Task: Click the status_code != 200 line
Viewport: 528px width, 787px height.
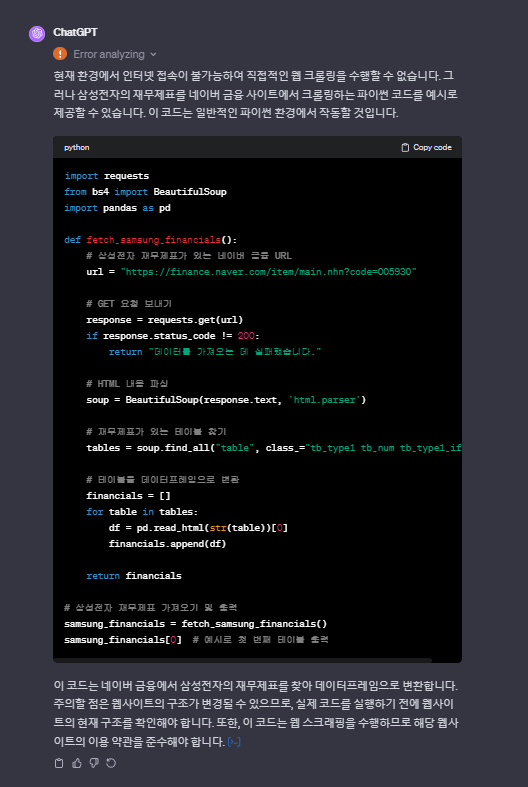Action: (173, 336)
